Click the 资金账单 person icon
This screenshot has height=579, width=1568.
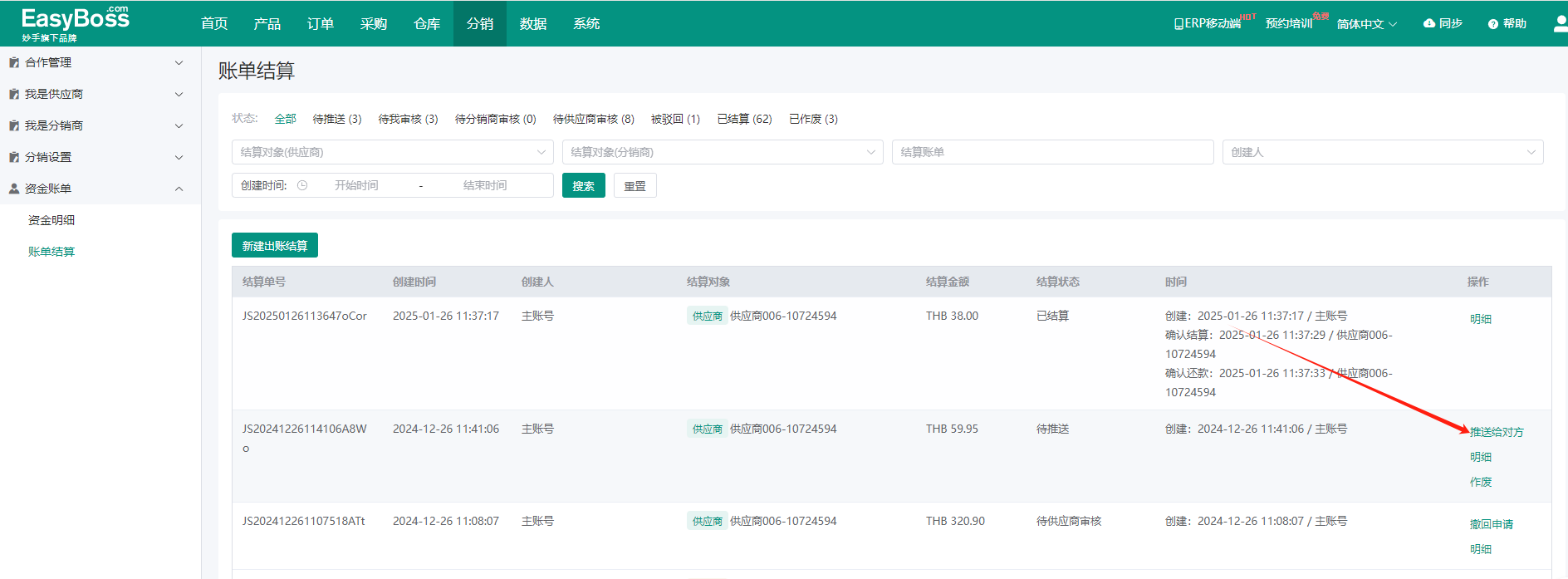(14, 189)
